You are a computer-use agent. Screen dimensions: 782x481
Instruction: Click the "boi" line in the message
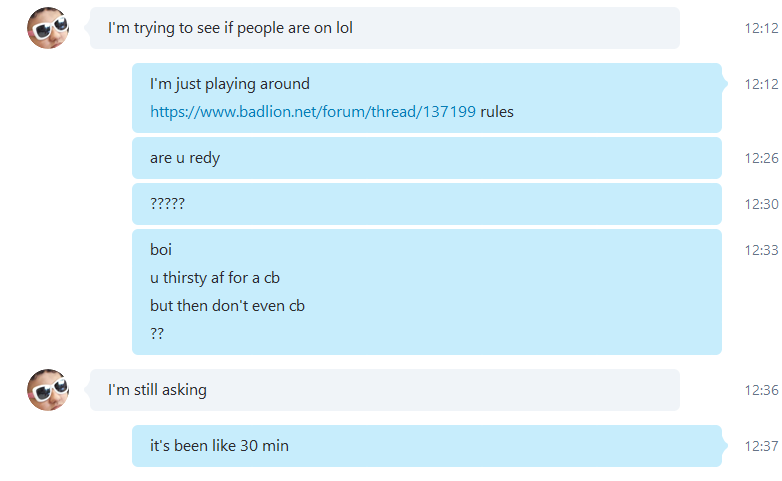pos(161,249)
